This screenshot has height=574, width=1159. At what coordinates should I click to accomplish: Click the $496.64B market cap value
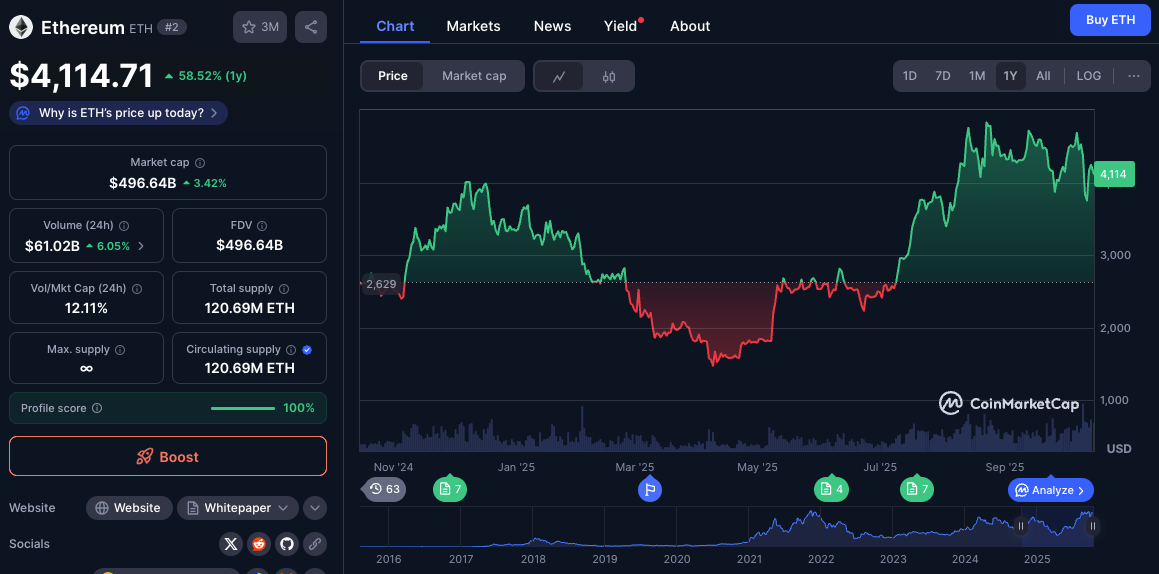[x=143, y=182]
